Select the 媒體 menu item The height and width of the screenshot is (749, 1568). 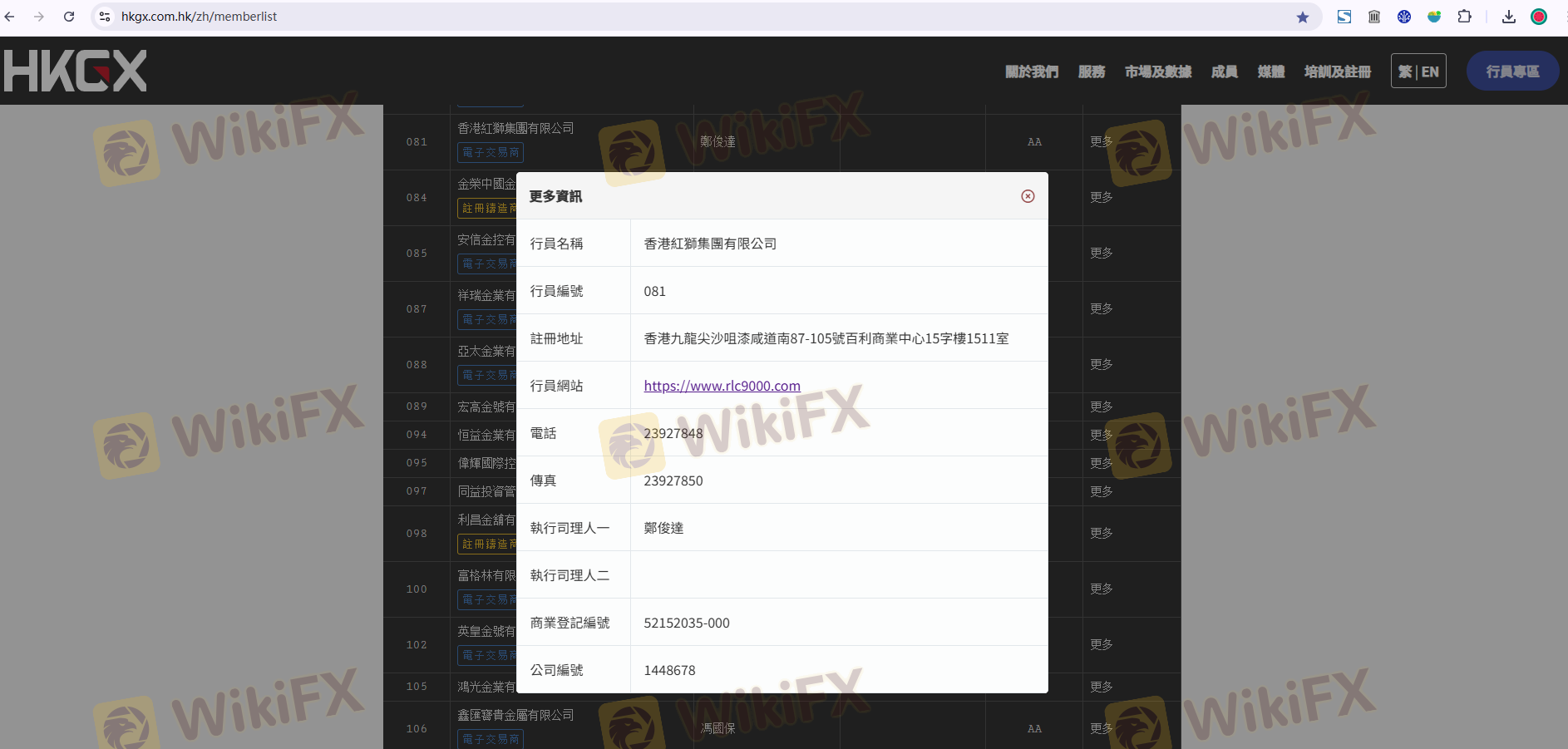point(1270,71)
